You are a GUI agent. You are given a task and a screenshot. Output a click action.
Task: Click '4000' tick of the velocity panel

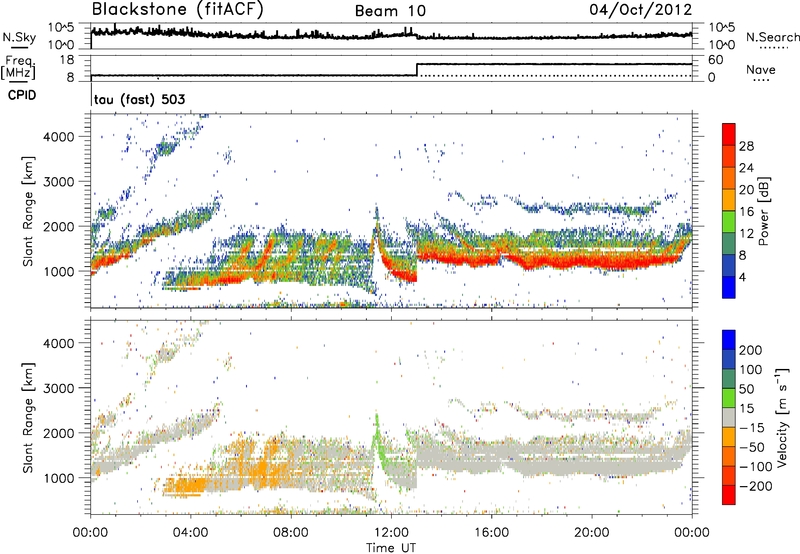tap(59, 343)
